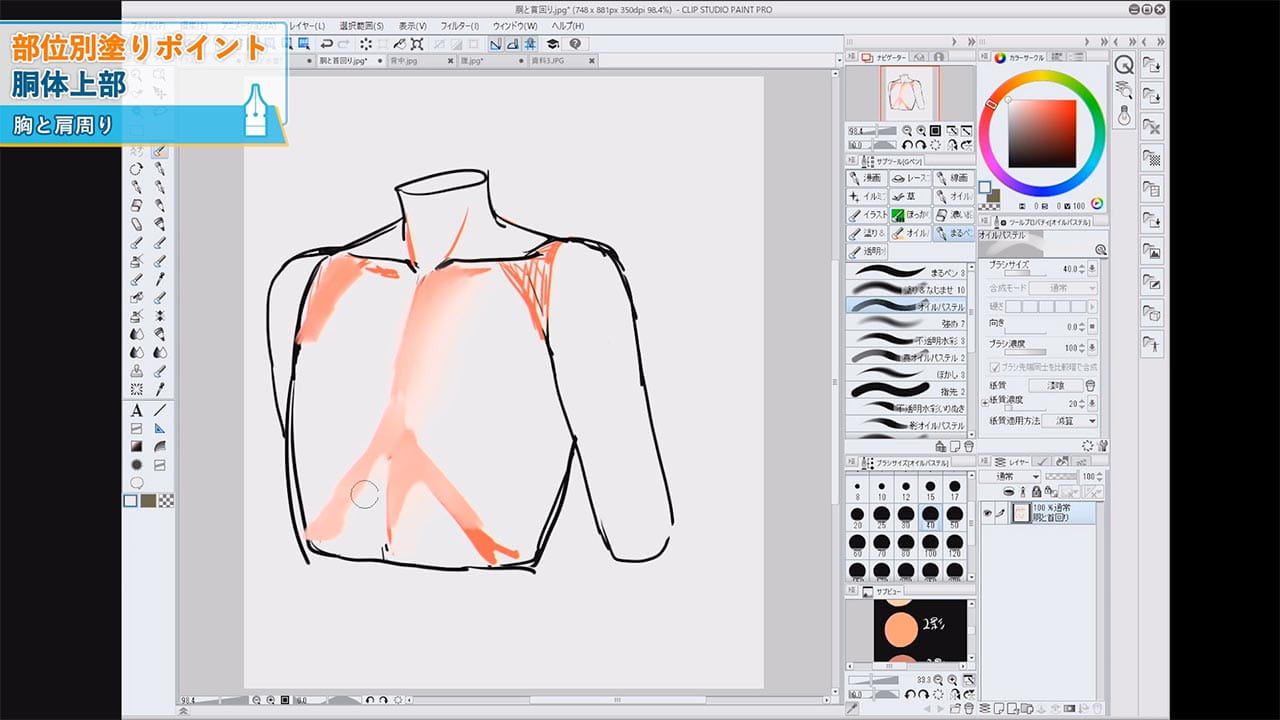Toggle visibility of 胴と首回り layer
1280x720 pixels.
tap(987, 512)
